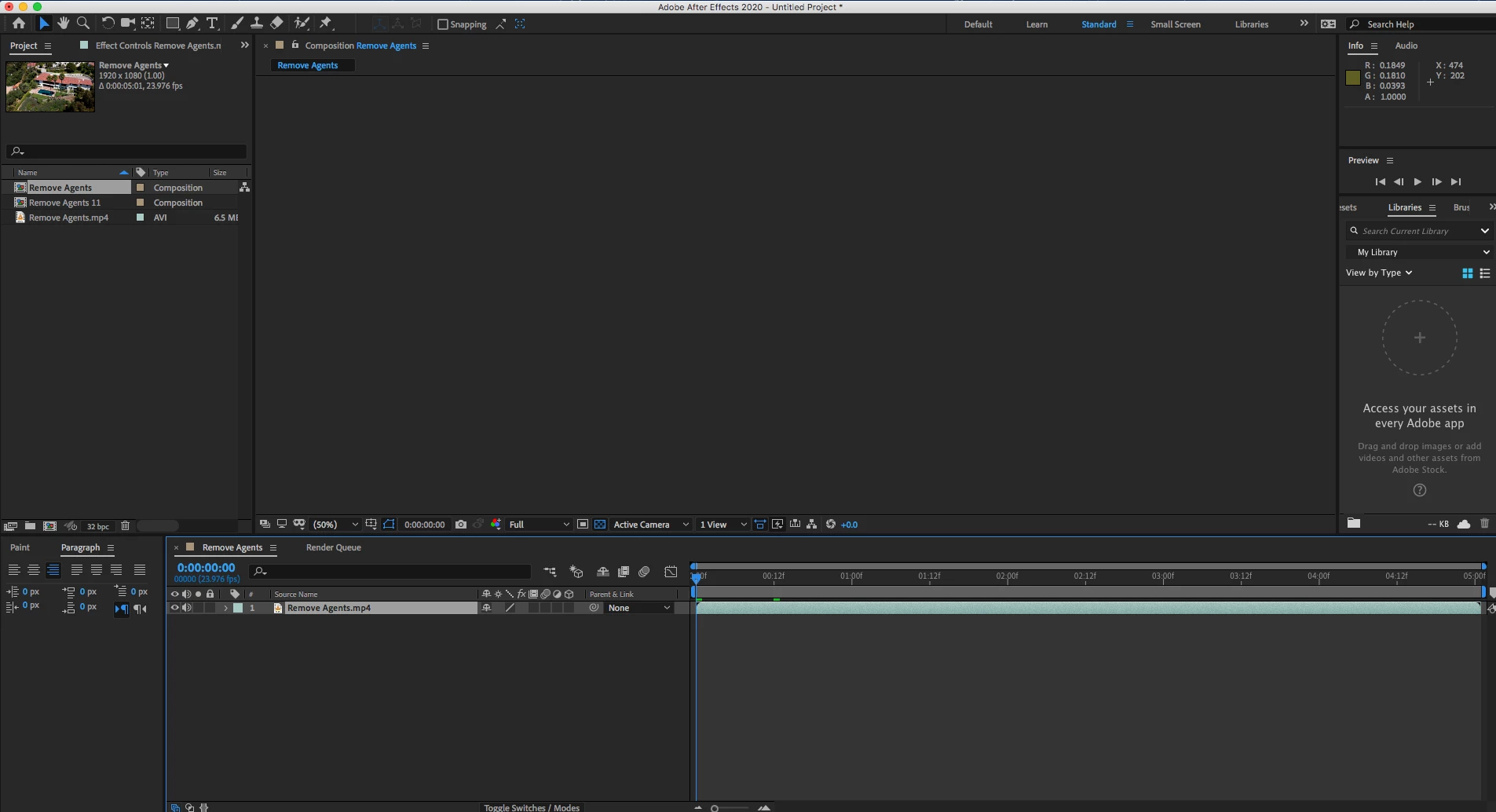The height and width of the screenshot is (812, 1496).
Task: Take a snapshot with camera icon
Action: point(461,525)
